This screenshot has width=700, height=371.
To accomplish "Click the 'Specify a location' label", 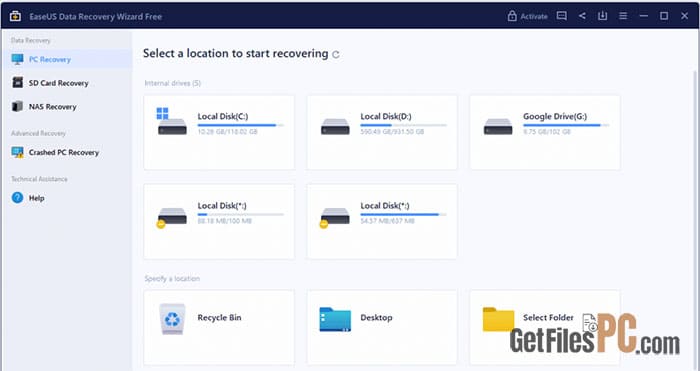I will (x=172, y=278).
